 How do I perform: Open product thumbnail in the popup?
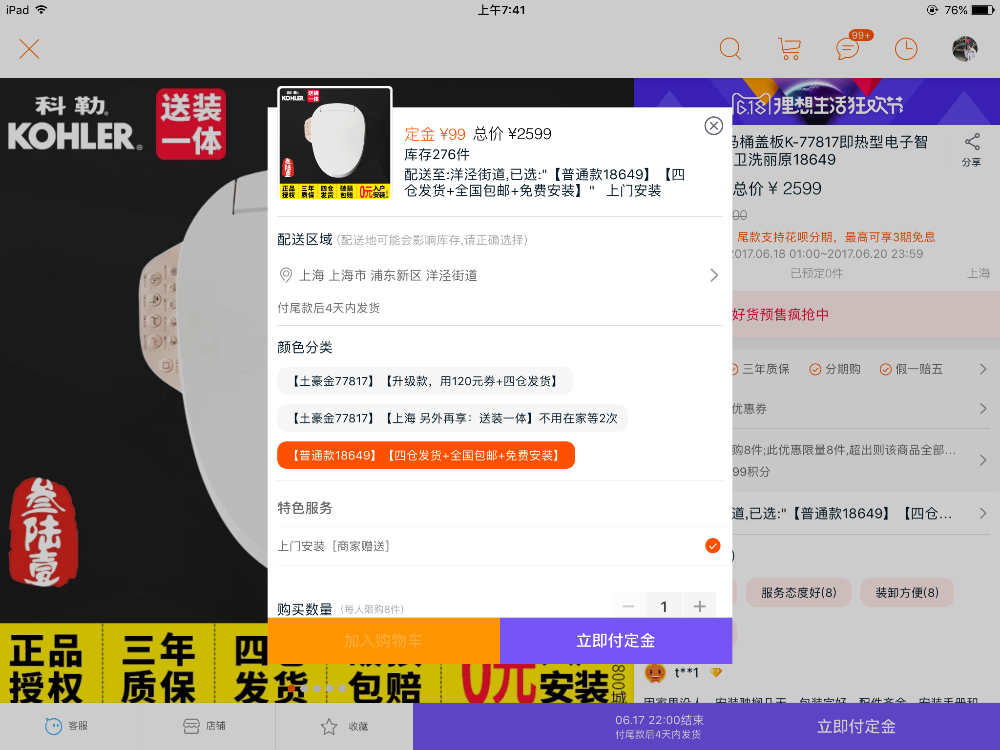coord(335,143)
